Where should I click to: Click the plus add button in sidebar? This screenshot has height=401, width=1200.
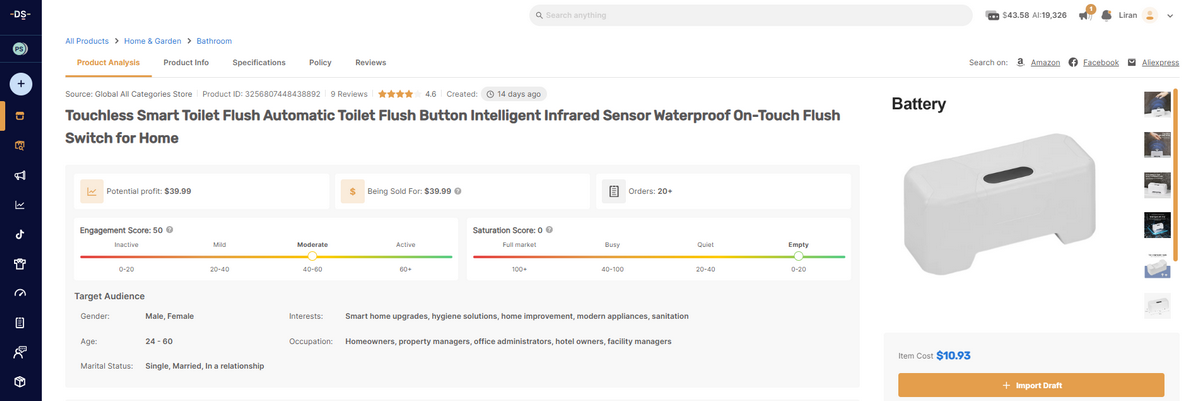point(20,84)
